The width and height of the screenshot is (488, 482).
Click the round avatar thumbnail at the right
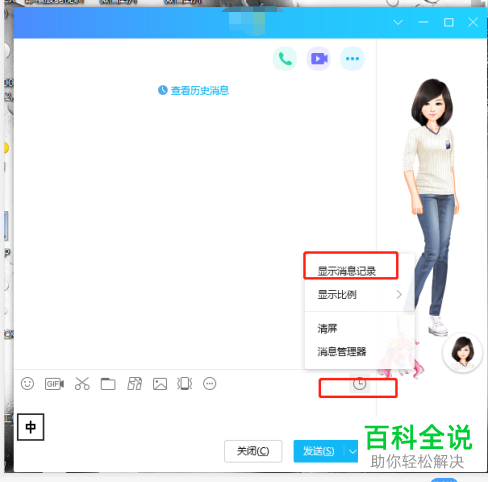463,352
